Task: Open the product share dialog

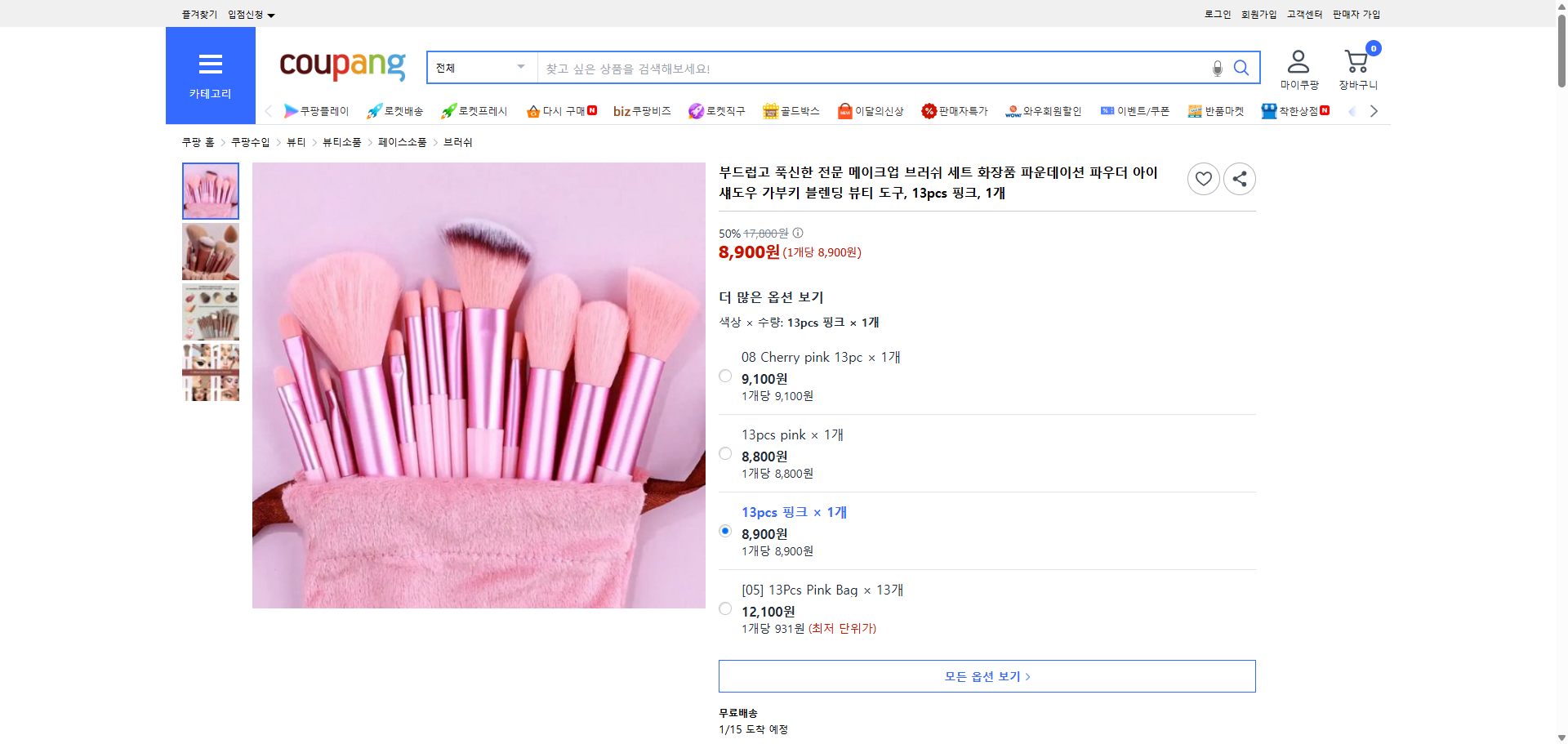Action: click(1239, 178)
